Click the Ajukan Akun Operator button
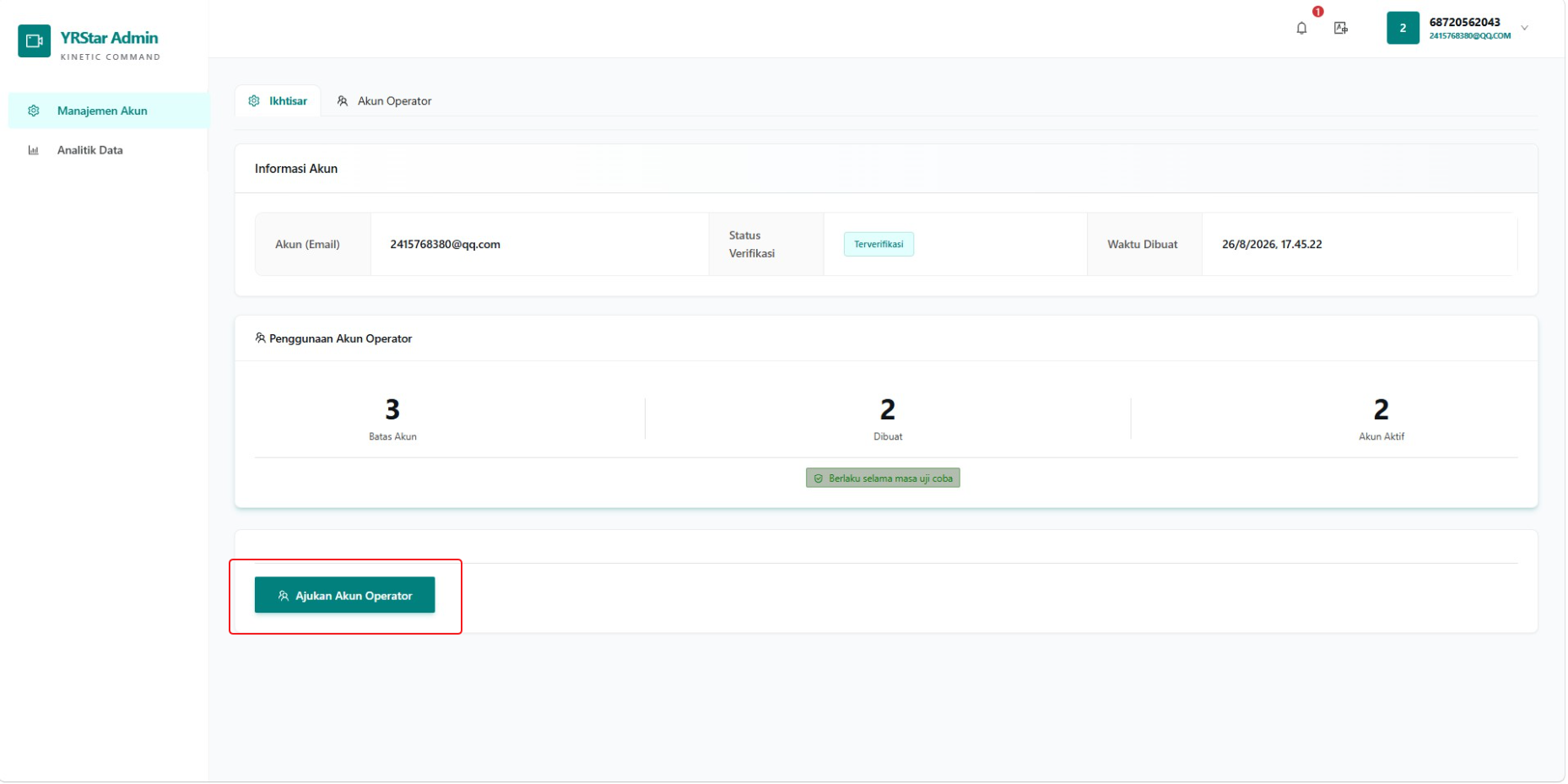The width and height of the screenshot is (1568, 784). click(345, 596)
